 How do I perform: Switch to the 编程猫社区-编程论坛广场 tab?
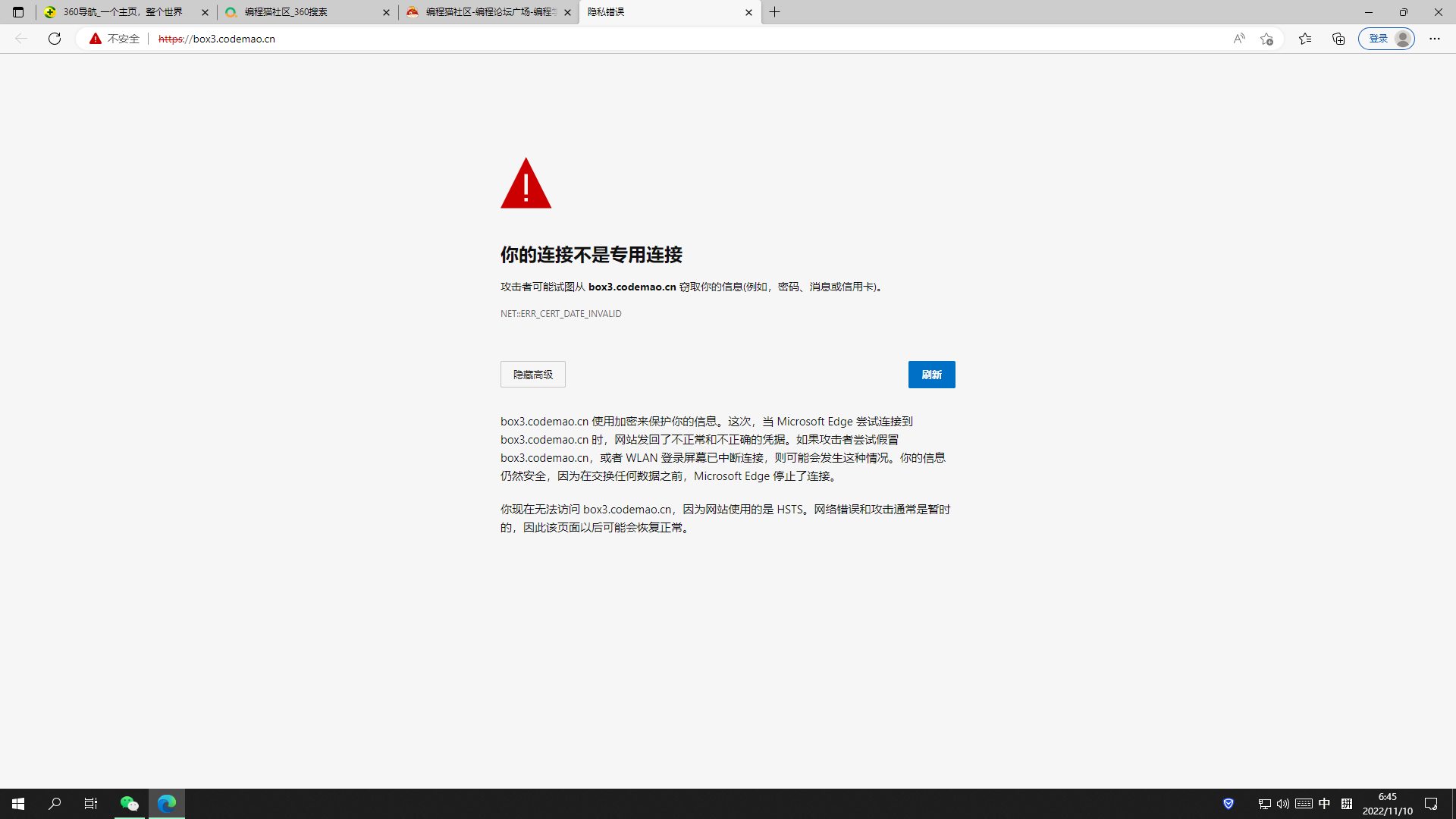tap(488, 12)
